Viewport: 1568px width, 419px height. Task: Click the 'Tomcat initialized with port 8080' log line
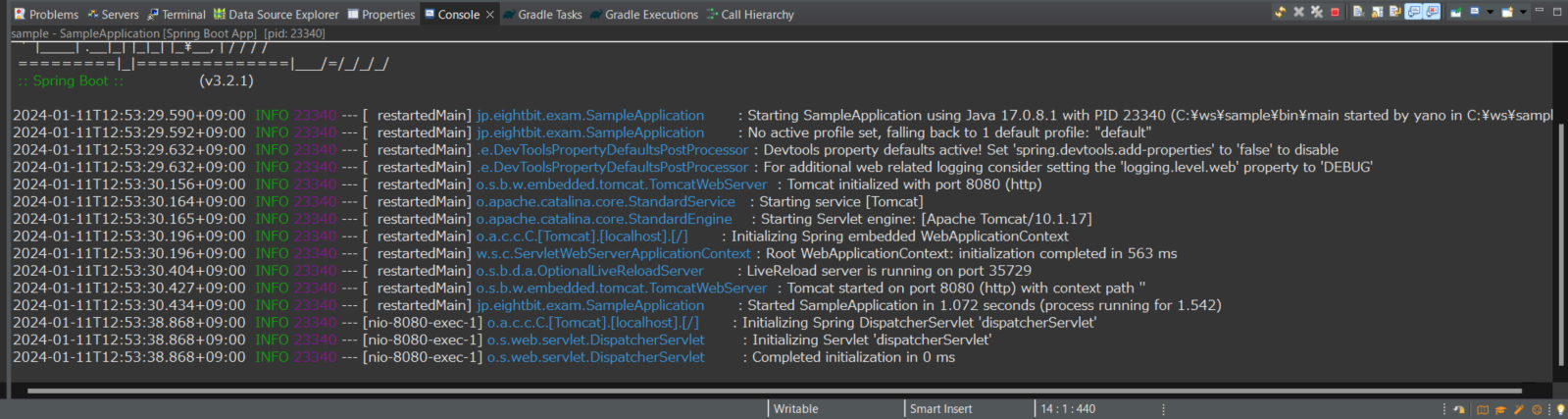(x=527, y=184)
